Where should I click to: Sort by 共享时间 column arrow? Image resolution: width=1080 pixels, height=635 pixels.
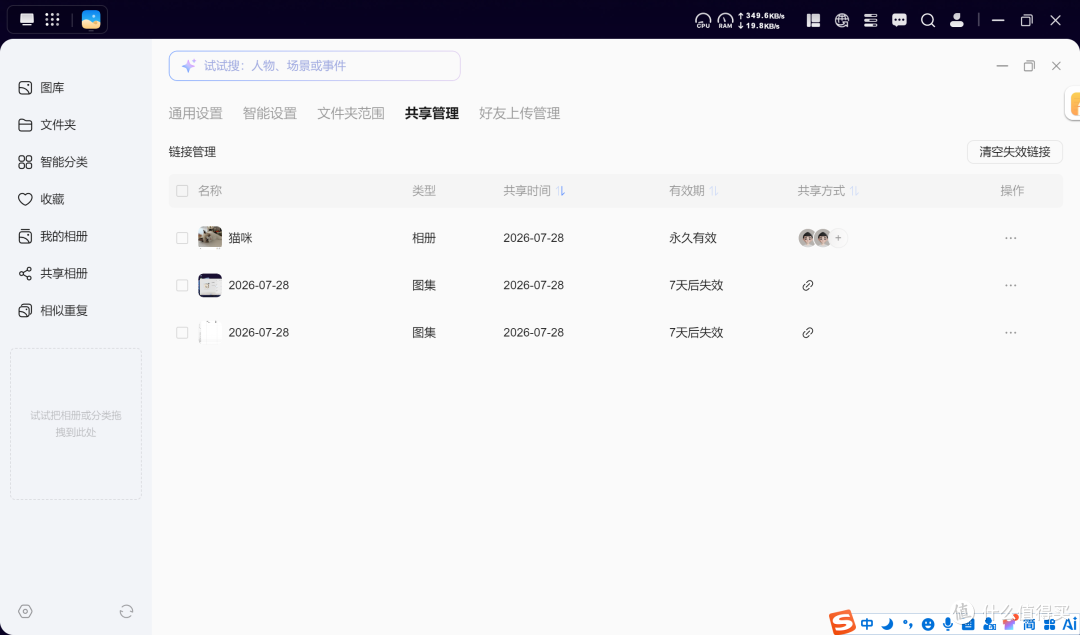561,191
